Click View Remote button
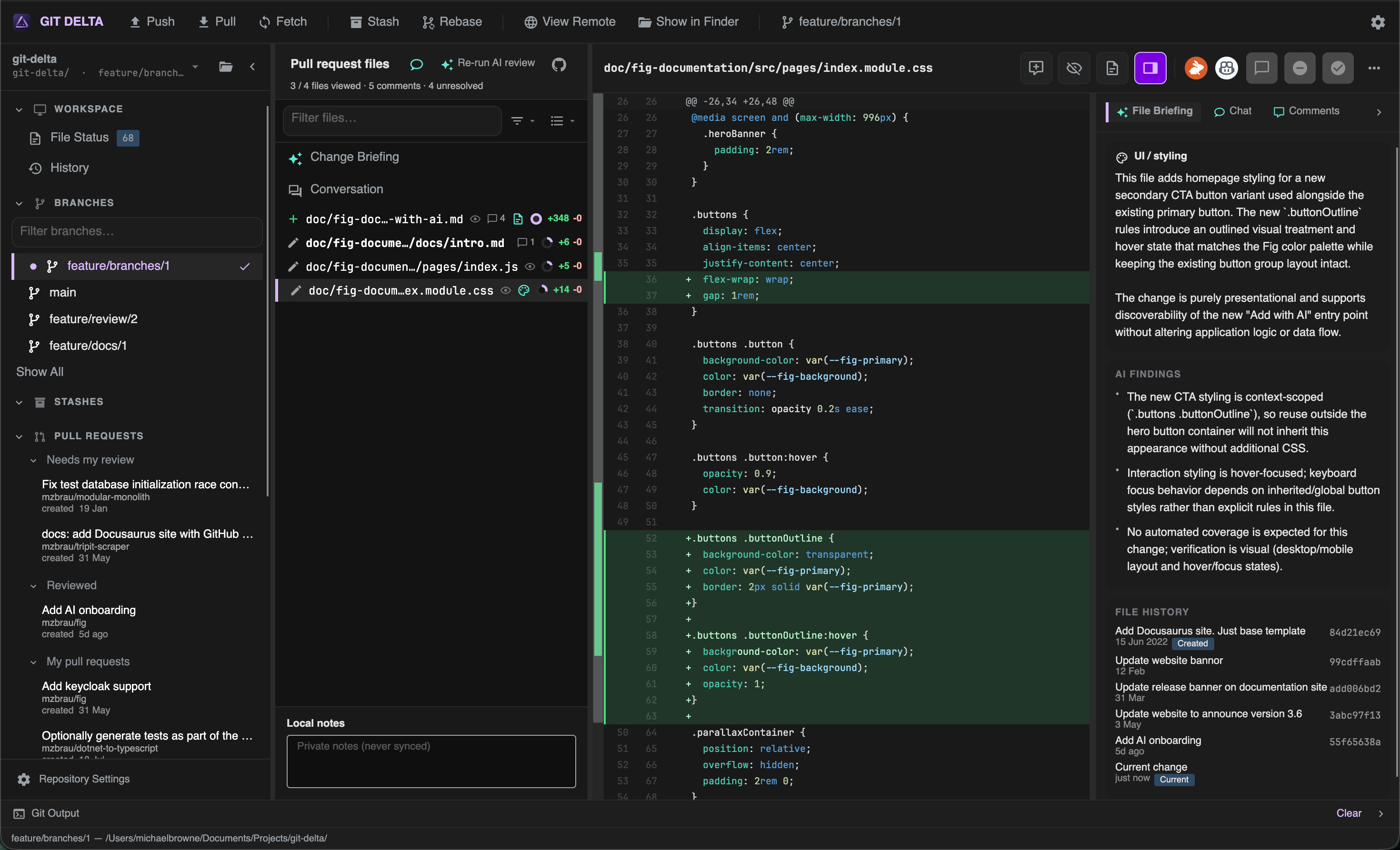 [x=570, y=21]
